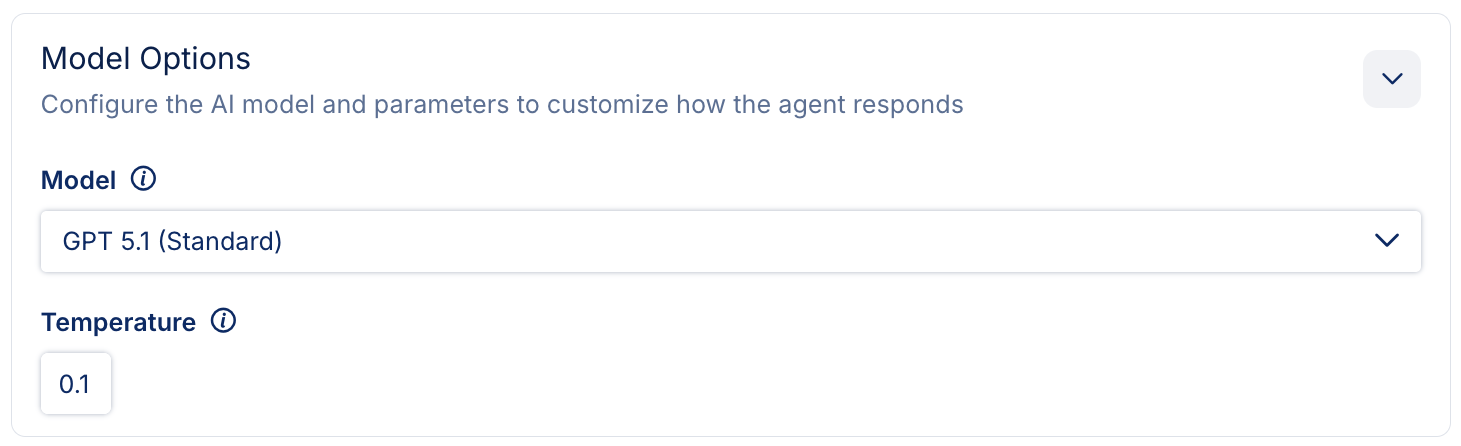The height and width of the screenshot is (446, 1461).
Task: Click the Temperature field label
Action: (x=118, y=323)
